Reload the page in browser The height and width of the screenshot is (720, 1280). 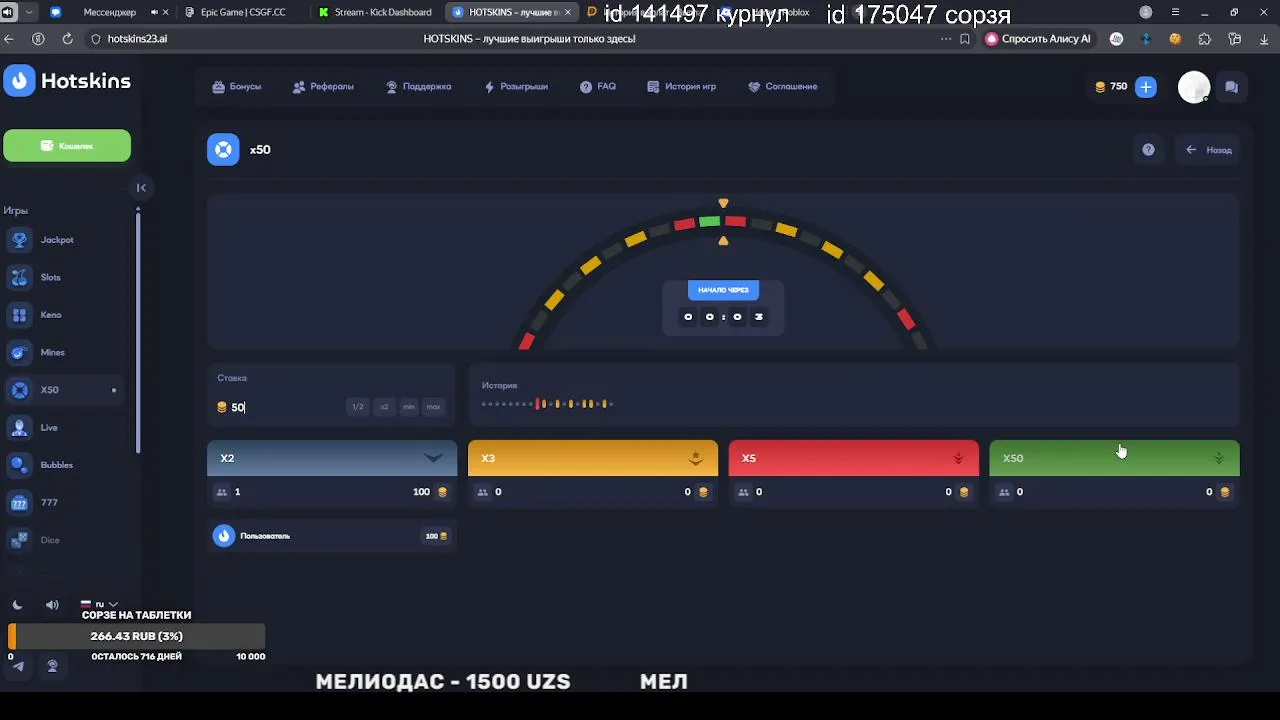coord(67,39)
